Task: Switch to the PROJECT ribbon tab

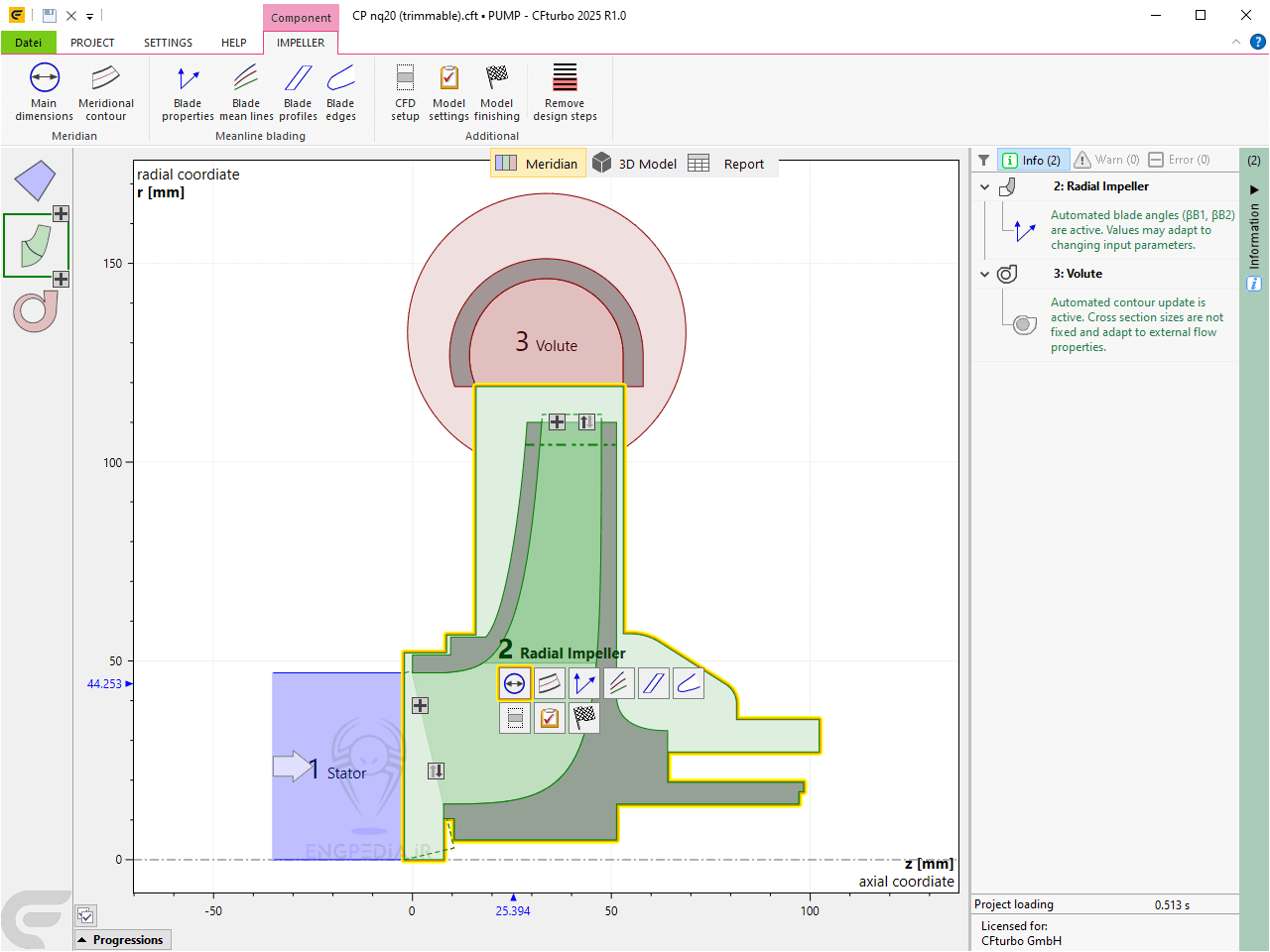Action: (x=92, y=43)
